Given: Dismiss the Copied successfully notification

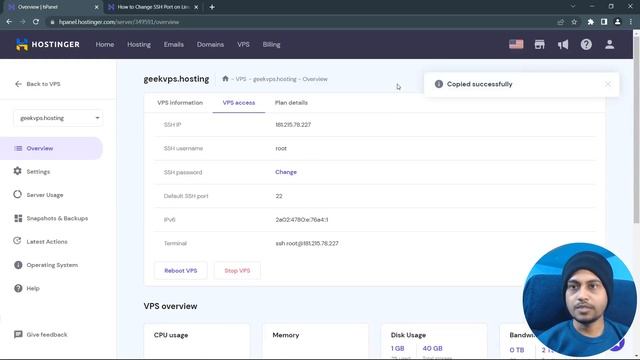Looking at the screenshot, I should (x=608, y=84).
